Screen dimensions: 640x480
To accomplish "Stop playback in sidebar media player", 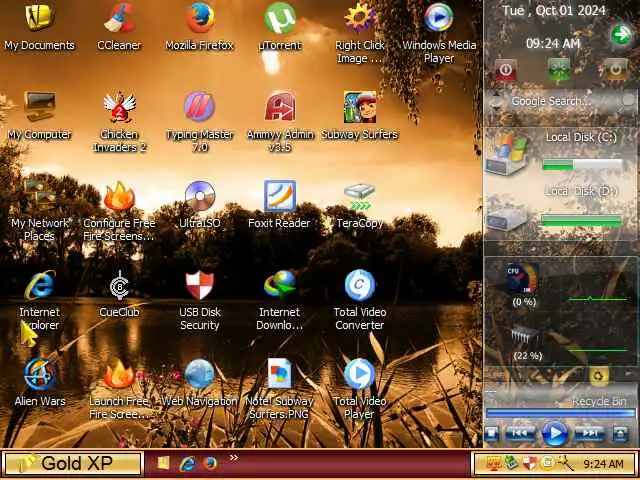I will (x=492, y=433).
